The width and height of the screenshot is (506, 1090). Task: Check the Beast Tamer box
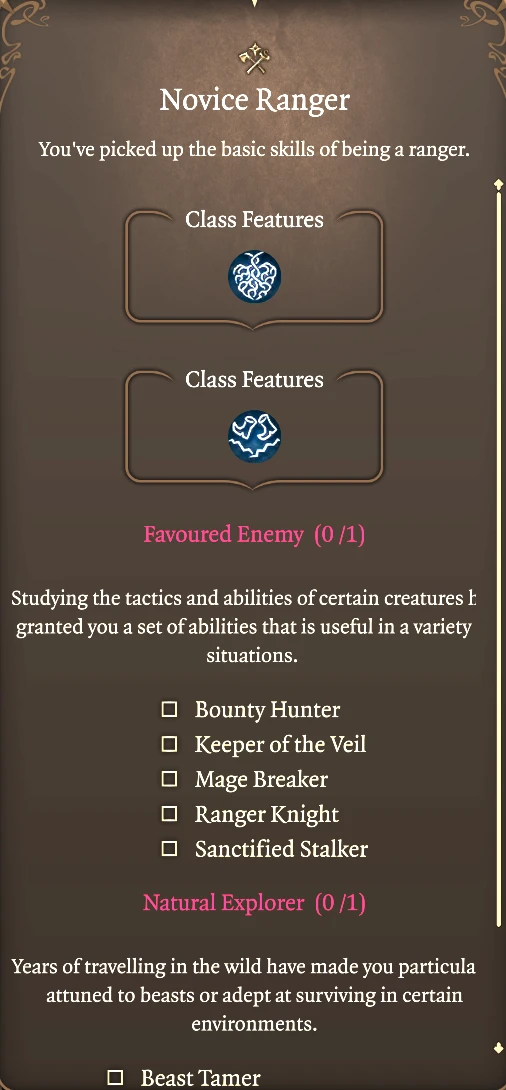pos(115,1078)
